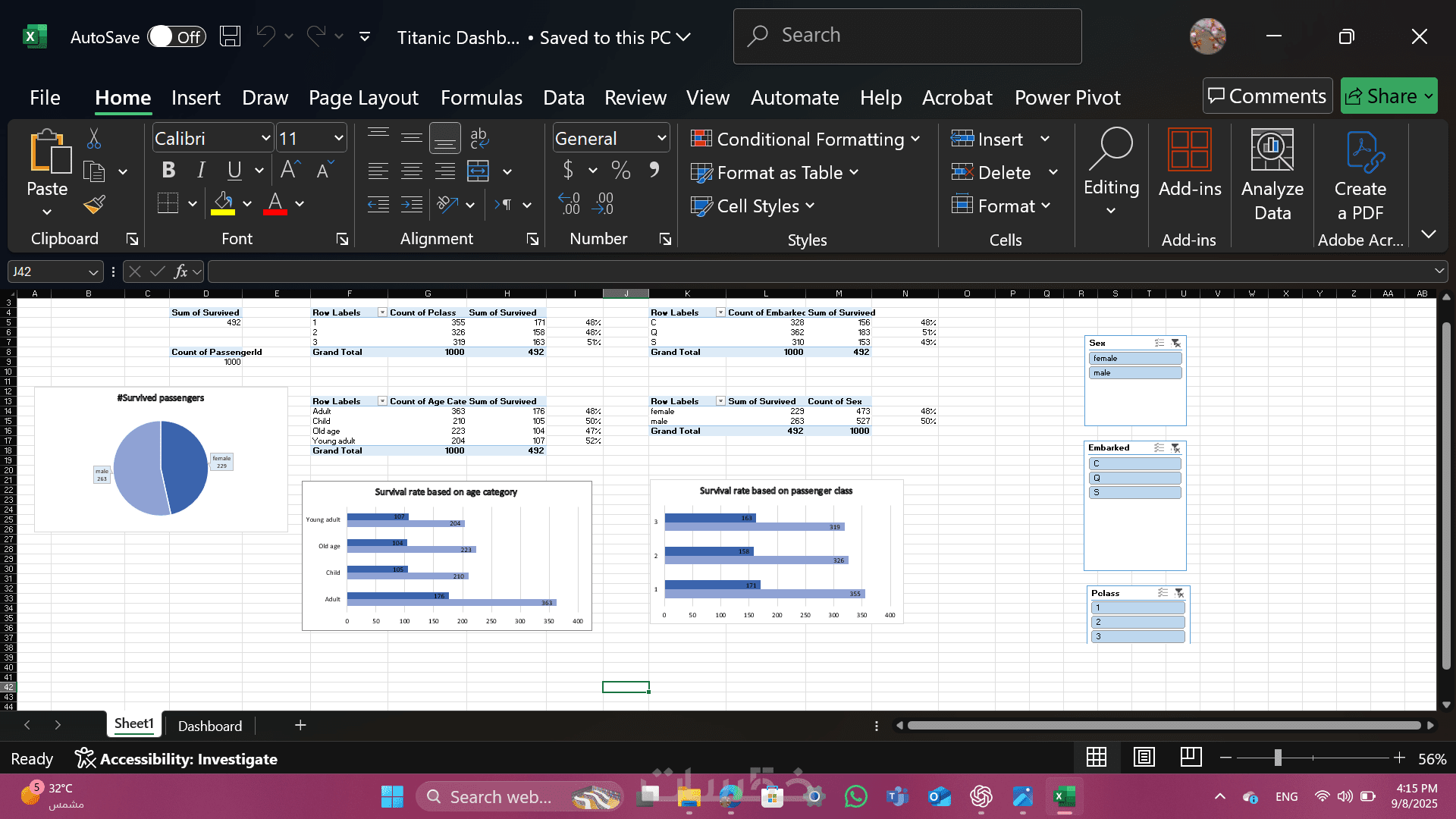Screen dimensions: 1456x819
Task: Switch to the Dashboard sheet tab
Action: pyautogui.click(x=210, y=726)
